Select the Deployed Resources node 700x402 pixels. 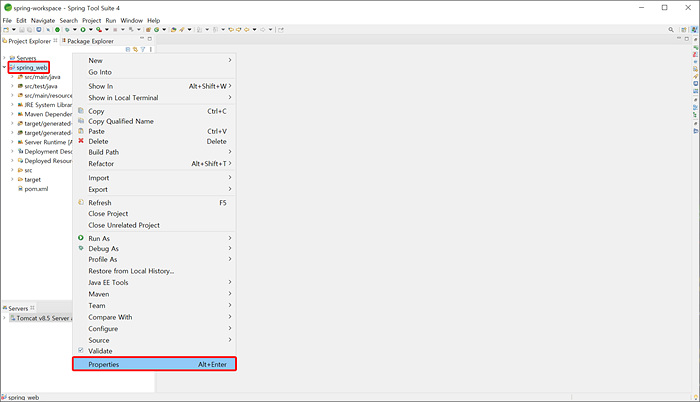(45, 161)
